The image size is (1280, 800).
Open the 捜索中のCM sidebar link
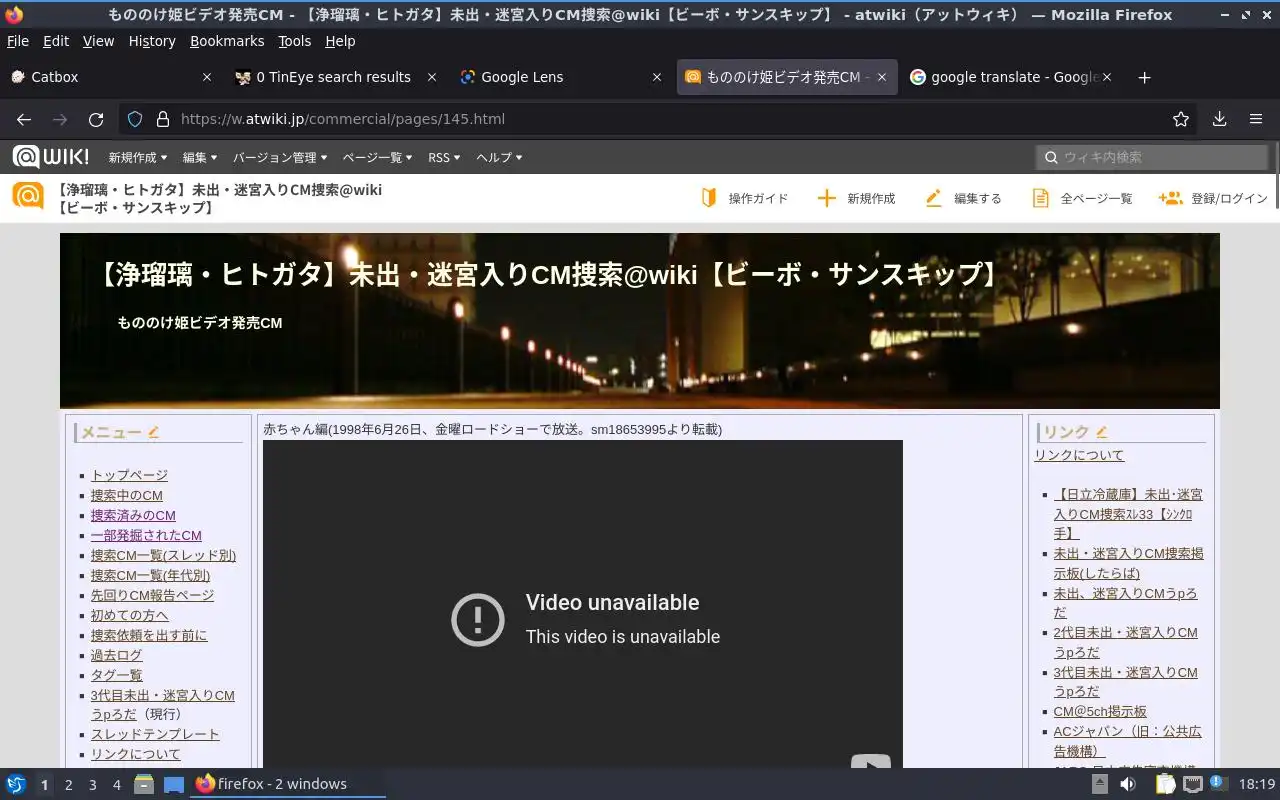click(x=126, y=495)
